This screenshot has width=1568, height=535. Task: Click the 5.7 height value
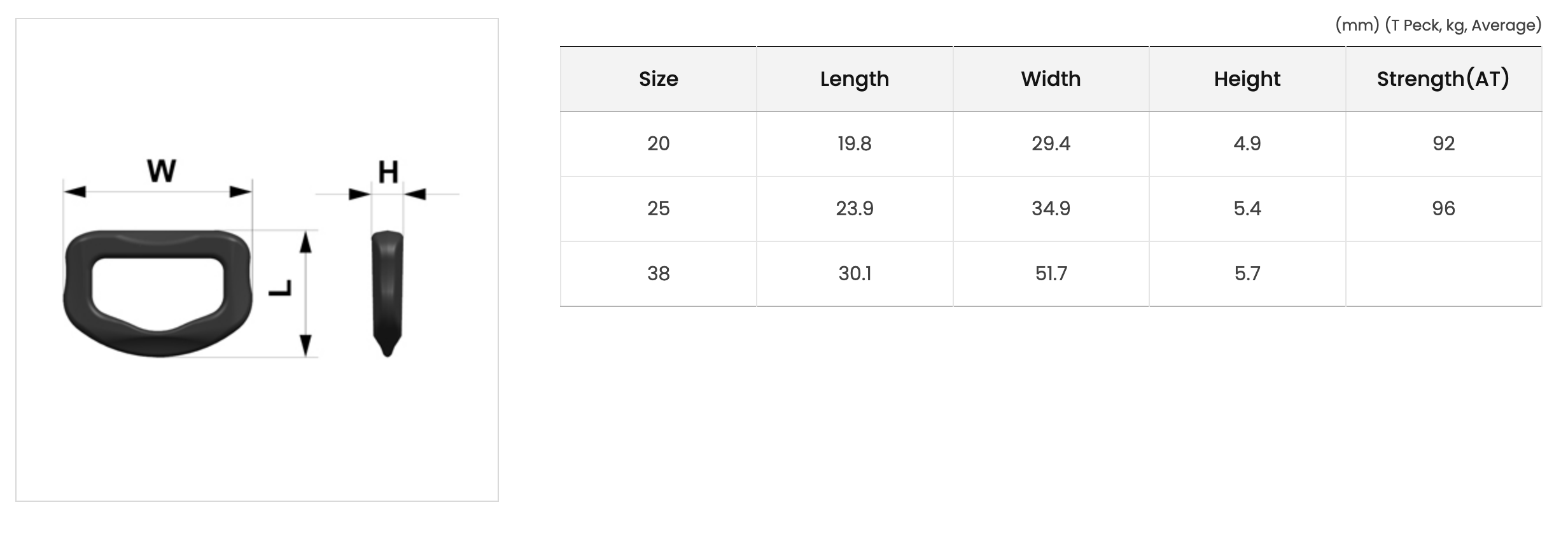coord(1247,274)
